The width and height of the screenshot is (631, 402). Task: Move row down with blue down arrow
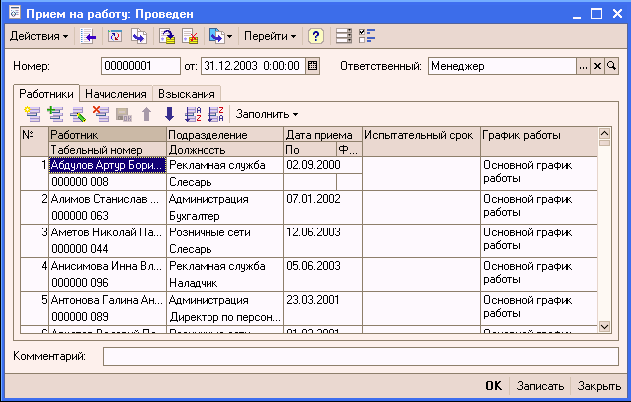pyautogui.click(x=169, y=113)
